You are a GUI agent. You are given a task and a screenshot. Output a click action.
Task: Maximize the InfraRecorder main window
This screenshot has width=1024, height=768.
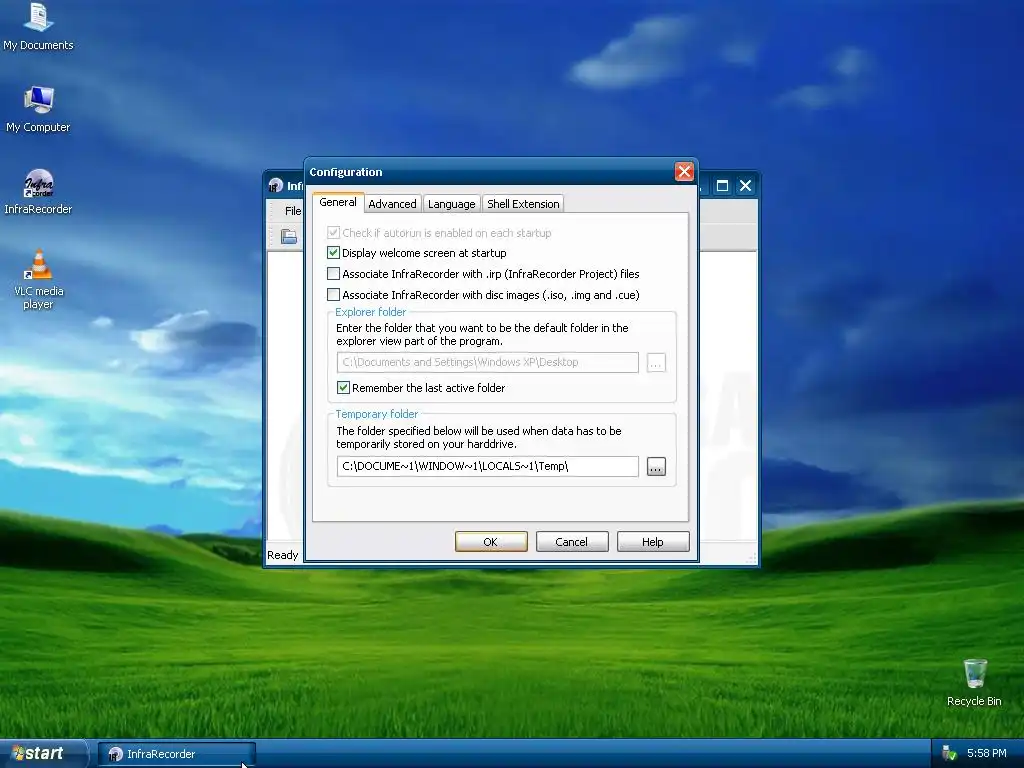click(722, 185)
